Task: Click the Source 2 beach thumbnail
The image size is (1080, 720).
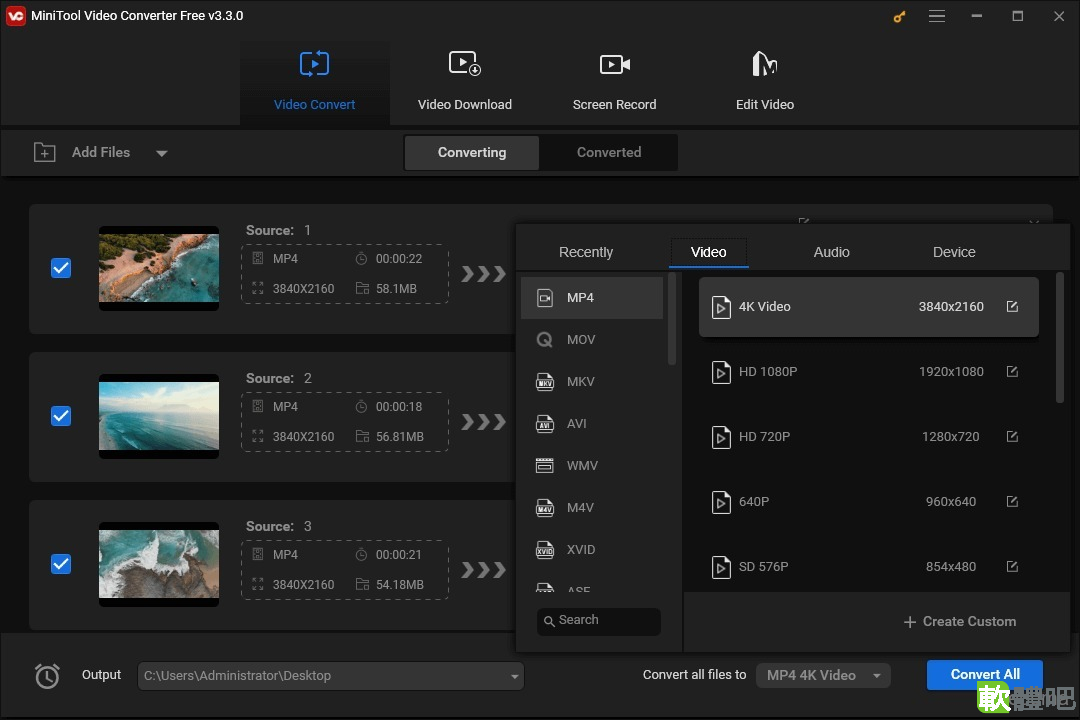Action: (x=159, y=416)
